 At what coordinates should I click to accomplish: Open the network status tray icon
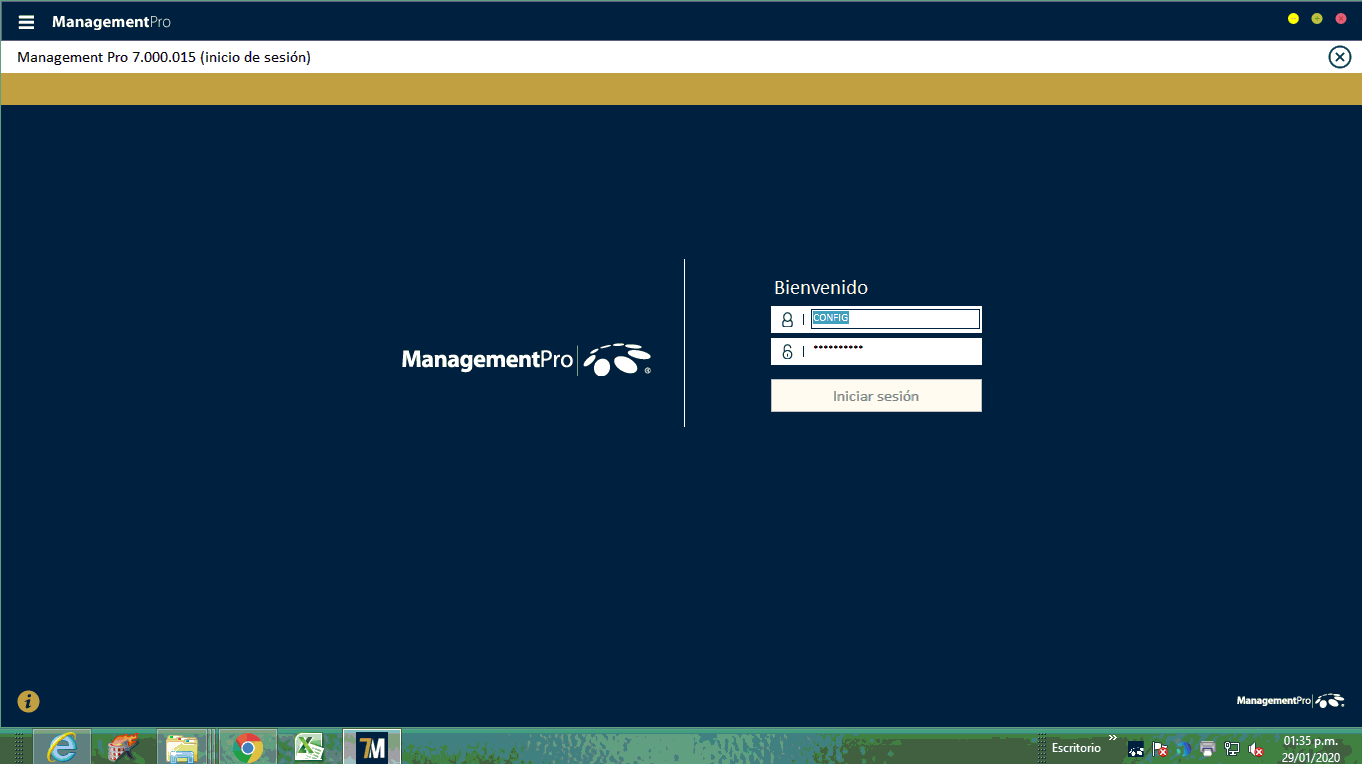(1232, 749)
